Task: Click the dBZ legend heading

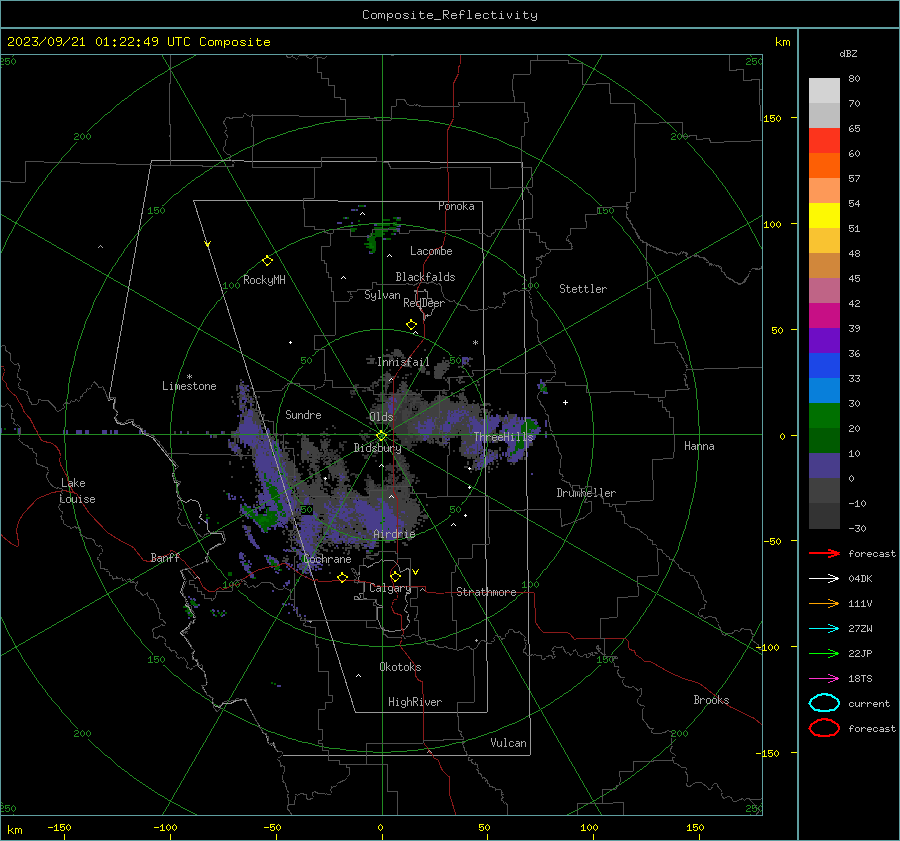Action: point(848,53)
